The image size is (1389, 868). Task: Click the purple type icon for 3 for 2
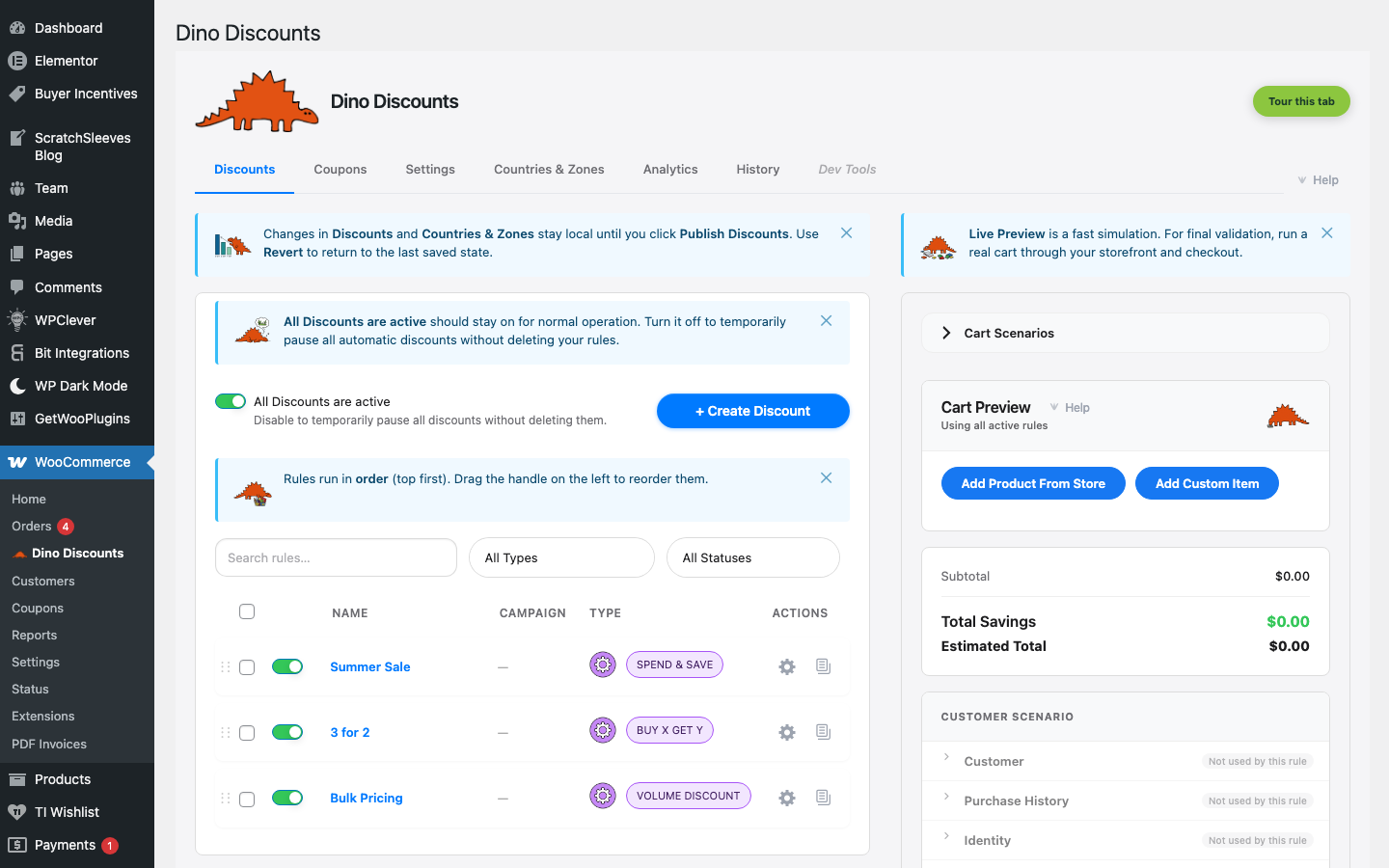[603, 730]
